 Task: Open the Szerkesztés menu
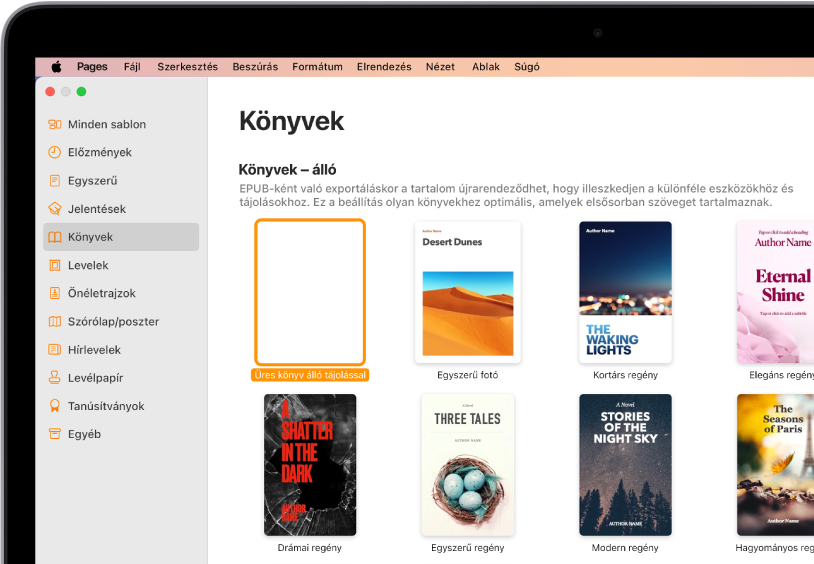coord(187,66)
